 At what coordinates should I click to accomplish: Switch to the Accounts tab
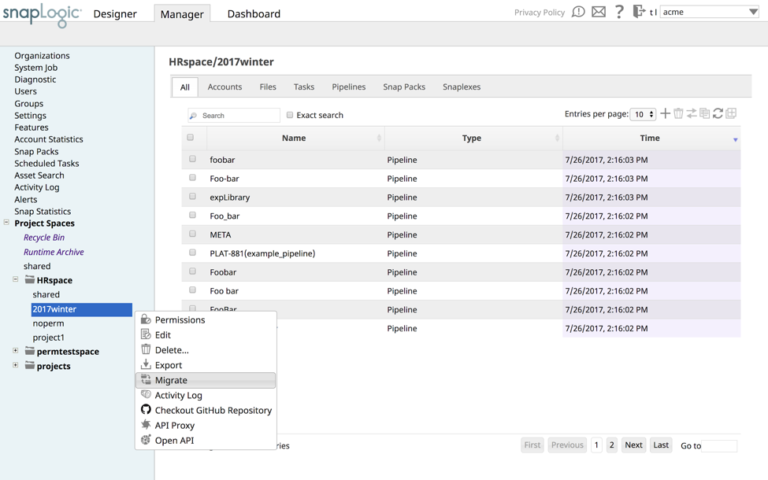pyautogui.click(x=225, y=87)
